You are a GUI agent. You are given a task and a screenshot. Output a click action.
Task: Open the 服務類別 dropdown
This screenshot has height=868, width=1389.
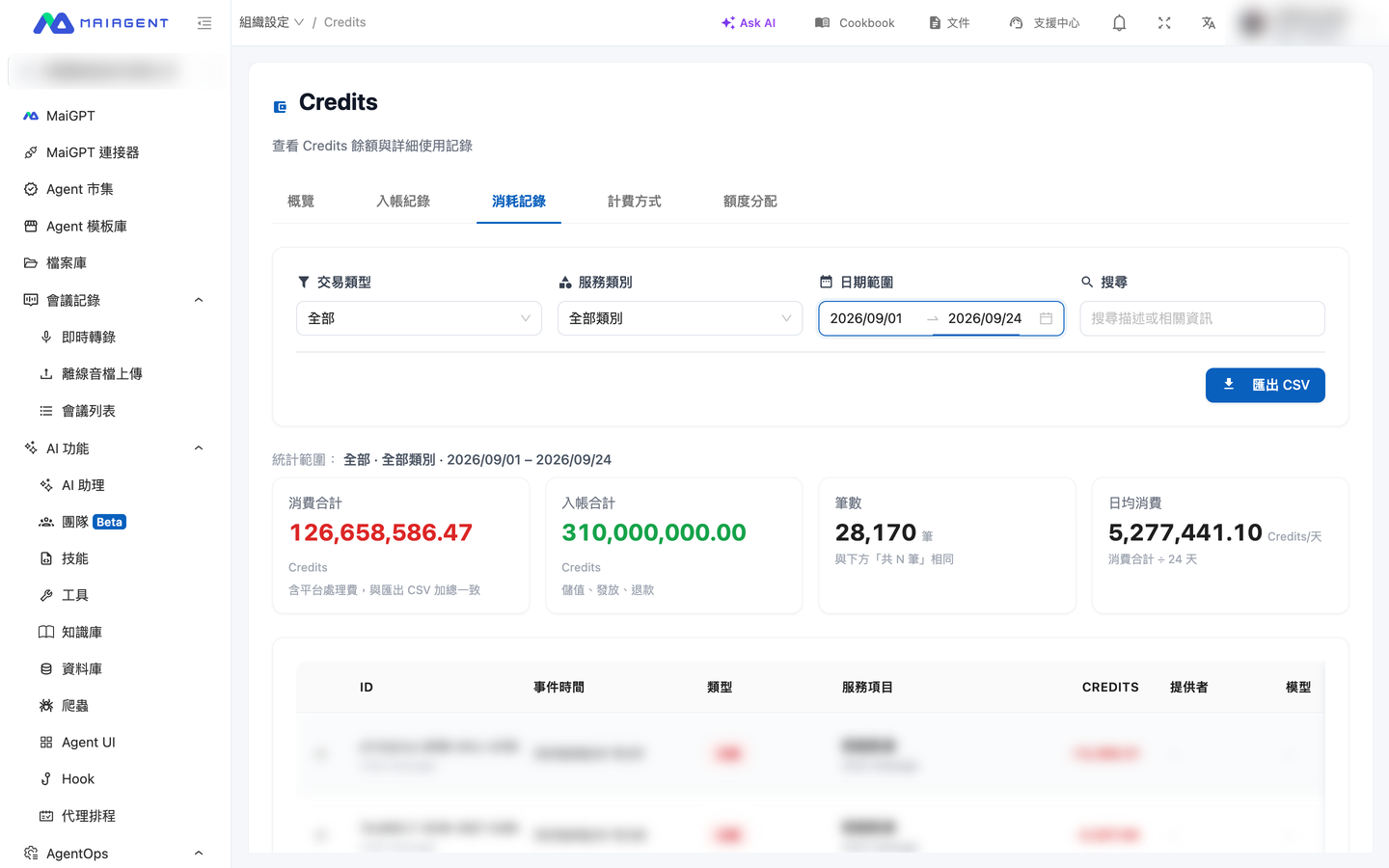680,318
